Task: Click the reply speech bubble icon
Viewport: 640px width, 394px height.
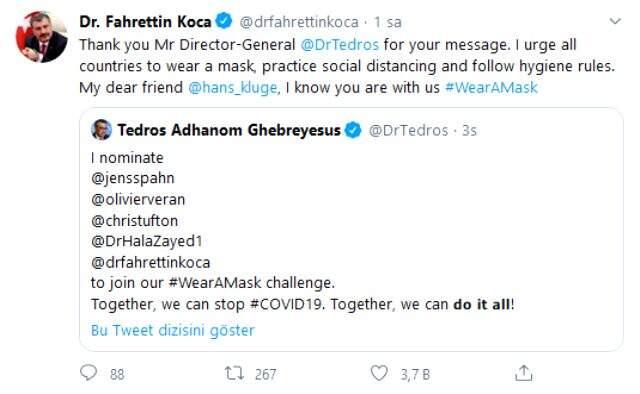Action: pos(89,373)
